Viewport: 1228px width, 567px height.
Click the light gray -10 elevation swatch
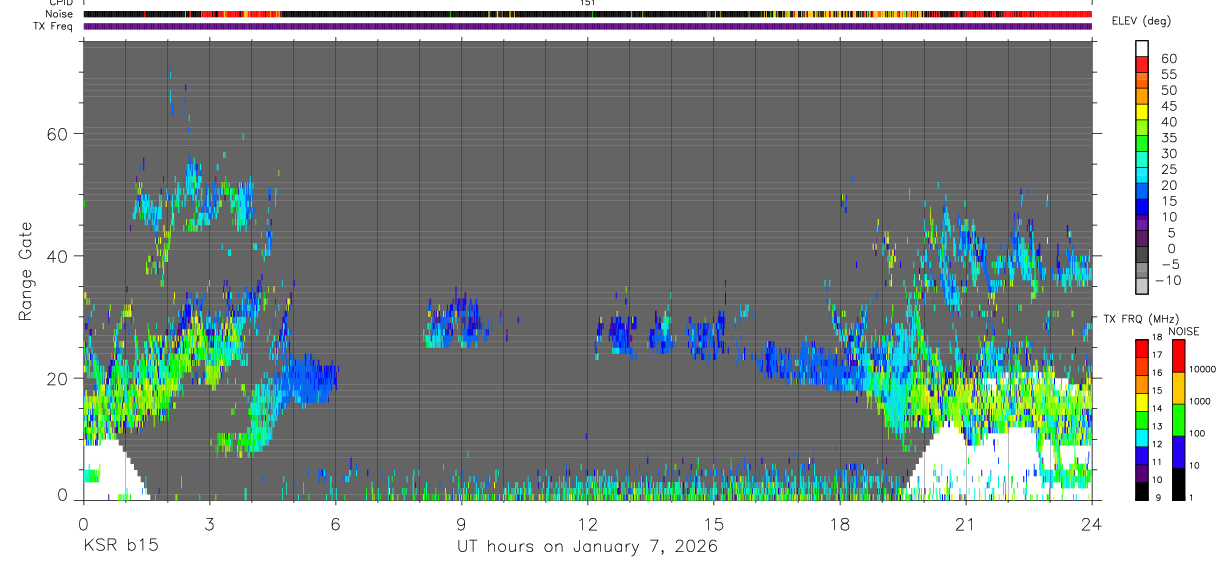pyautogui.click(x=1142, y=288)
